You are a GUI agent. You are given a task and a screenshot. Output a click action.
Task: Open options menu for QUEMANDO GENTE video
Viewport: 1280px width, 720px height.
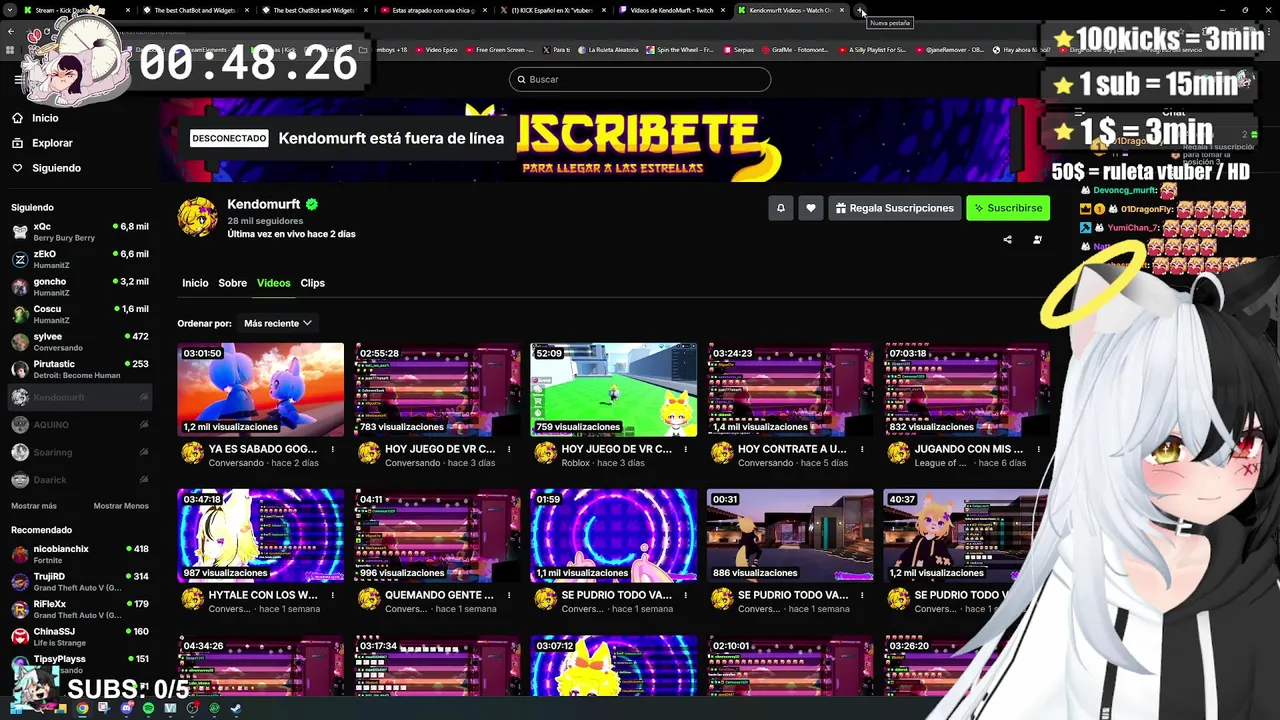click(509, 596)
